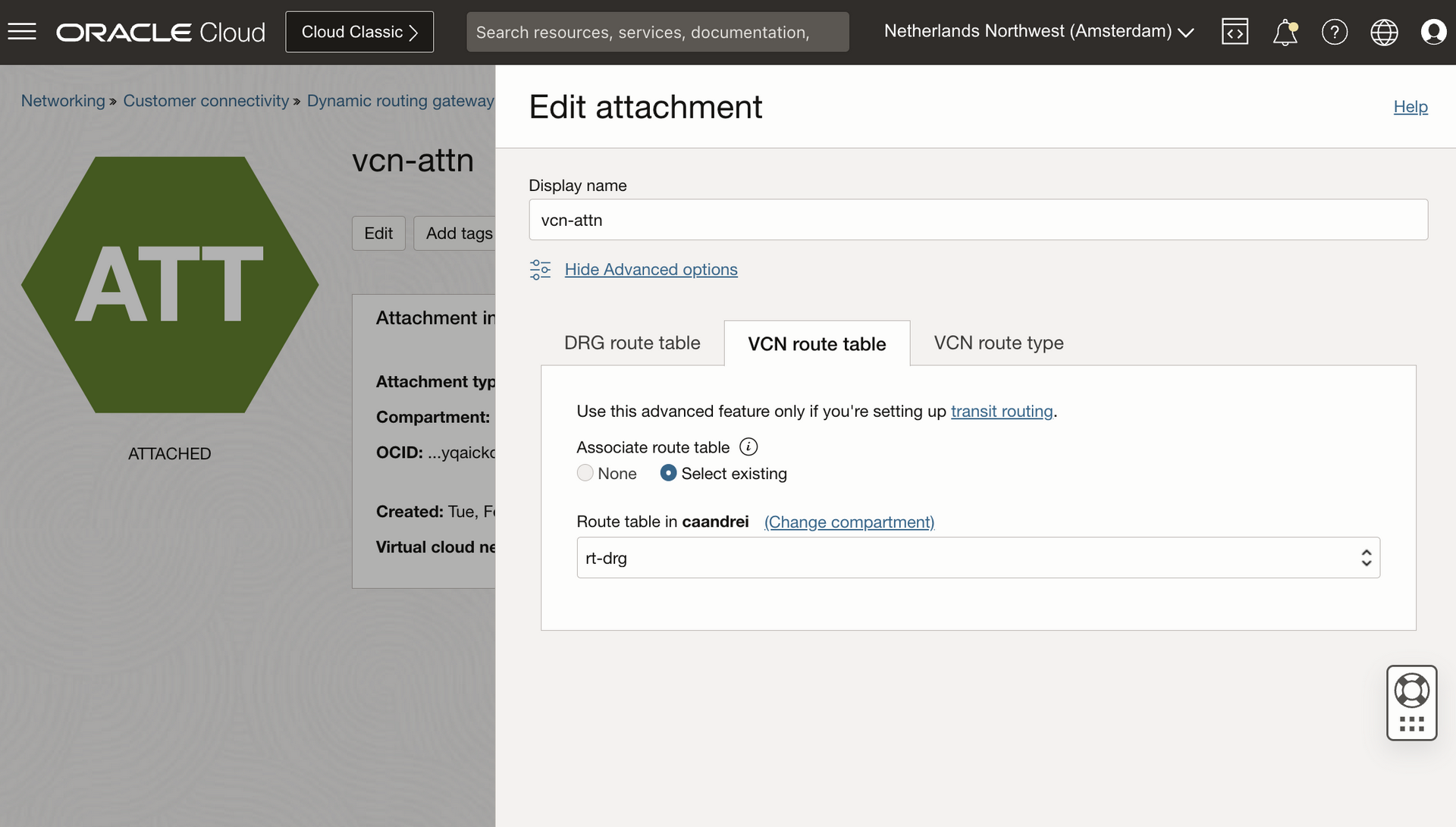Open Cloud Shell developer tools icon
Image resolution: width=1456 pixels, height=827 pixels.
[x=1235, y=32]
